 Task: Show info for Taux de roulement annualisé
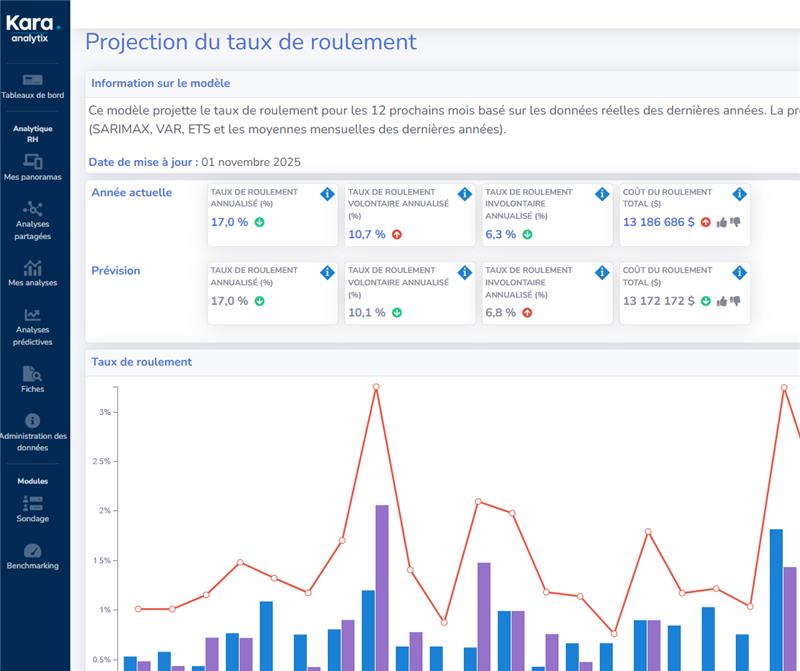(330, 195)
